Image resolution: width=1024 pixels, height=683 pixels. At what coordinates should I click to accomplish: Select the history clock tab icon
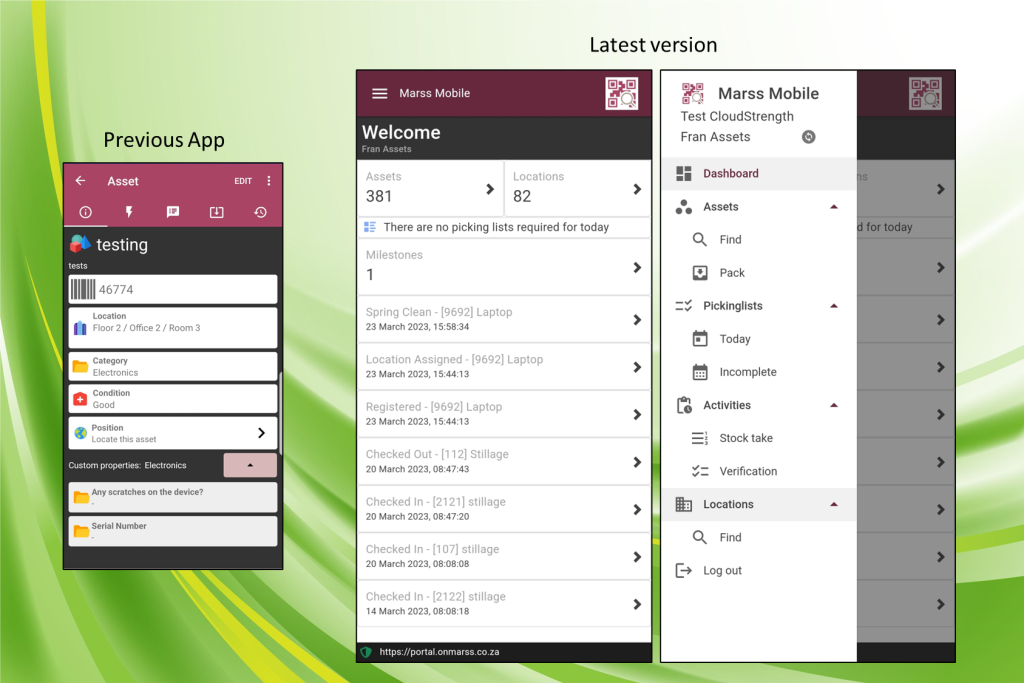(x=261, y=212)
